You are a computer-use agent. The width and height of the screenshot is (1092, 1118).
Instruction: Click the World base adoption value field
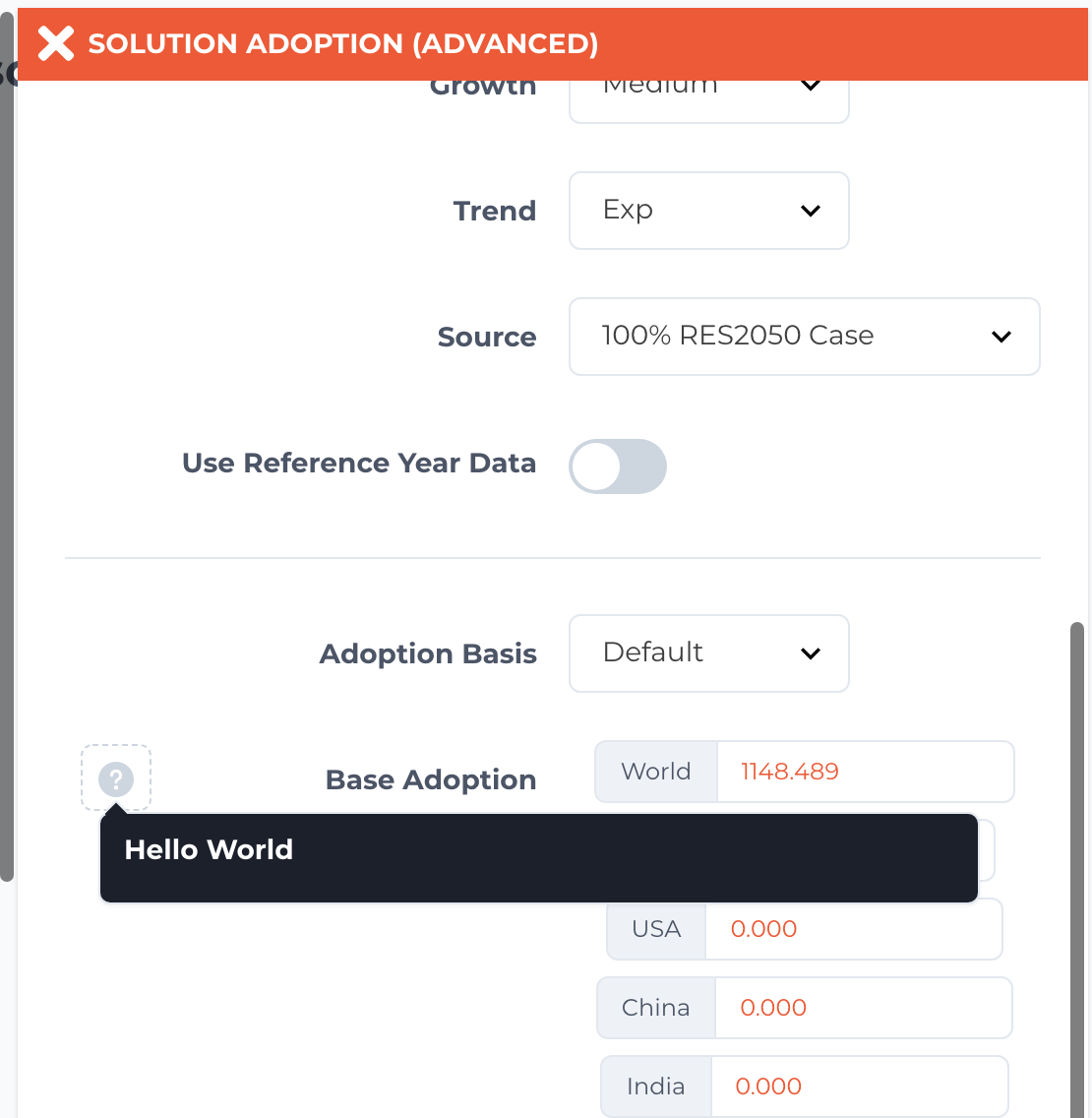pyautogui.click(x=866, y=772)
